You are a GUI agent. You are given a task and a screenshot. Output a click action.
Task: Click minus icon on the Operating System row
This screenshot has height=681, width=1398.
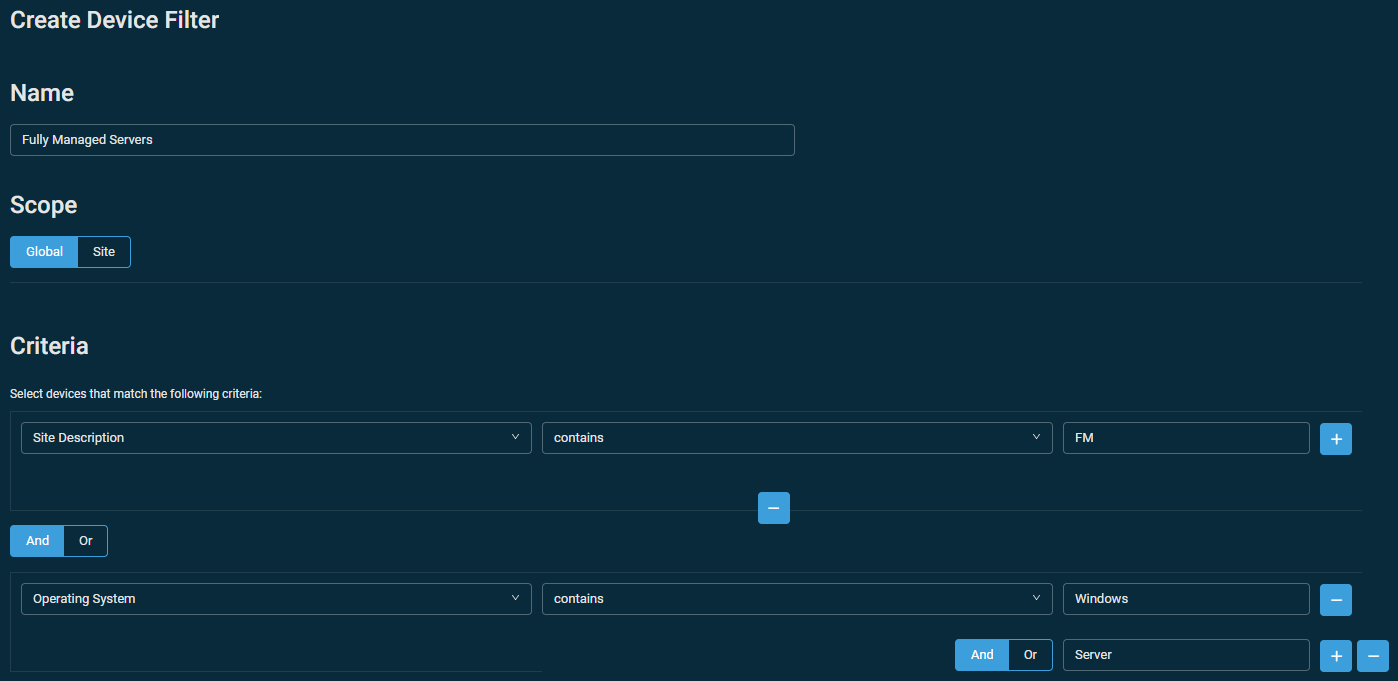point(1336,599)
